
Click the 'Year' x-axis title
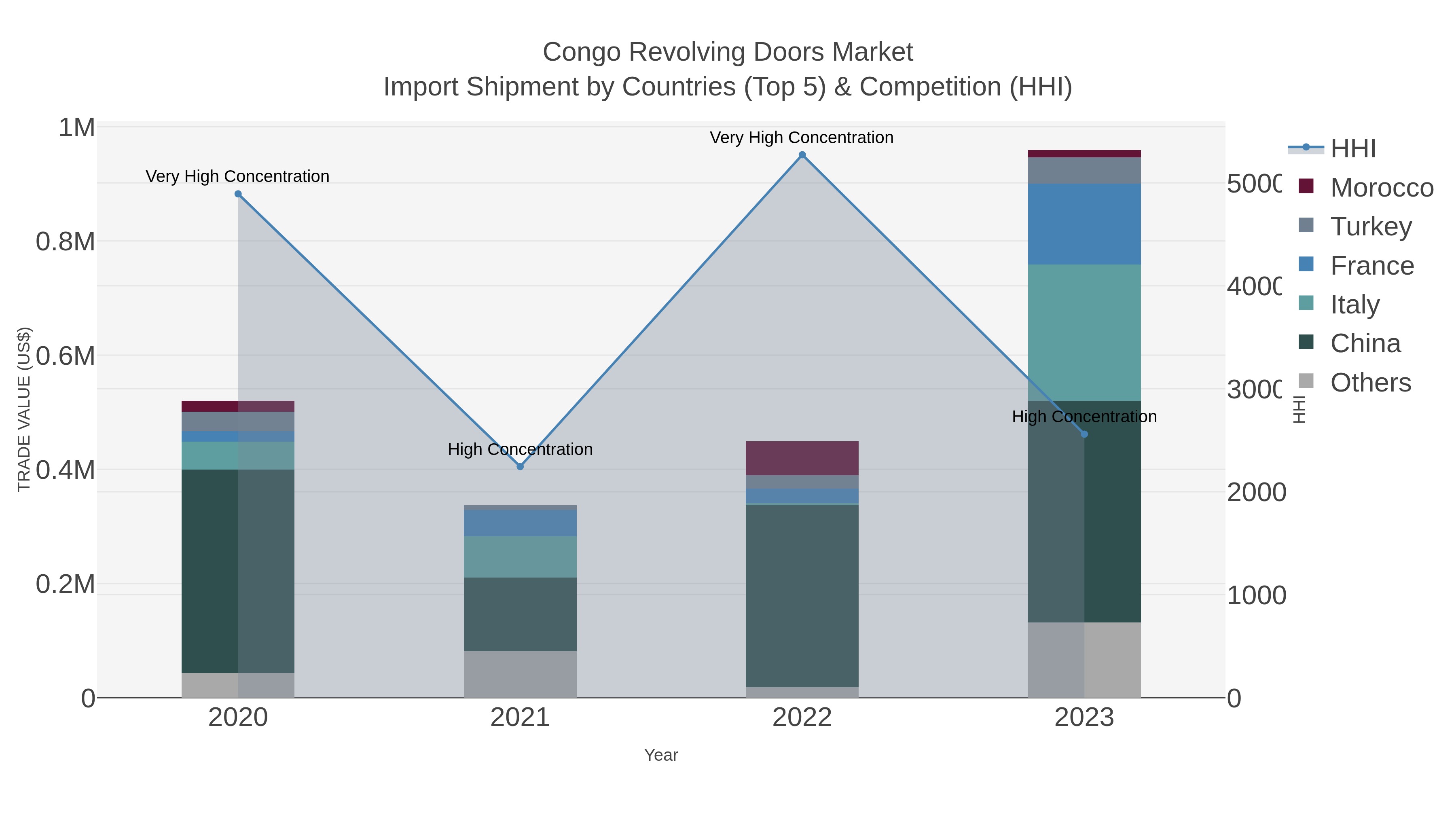tap(661, 755)
